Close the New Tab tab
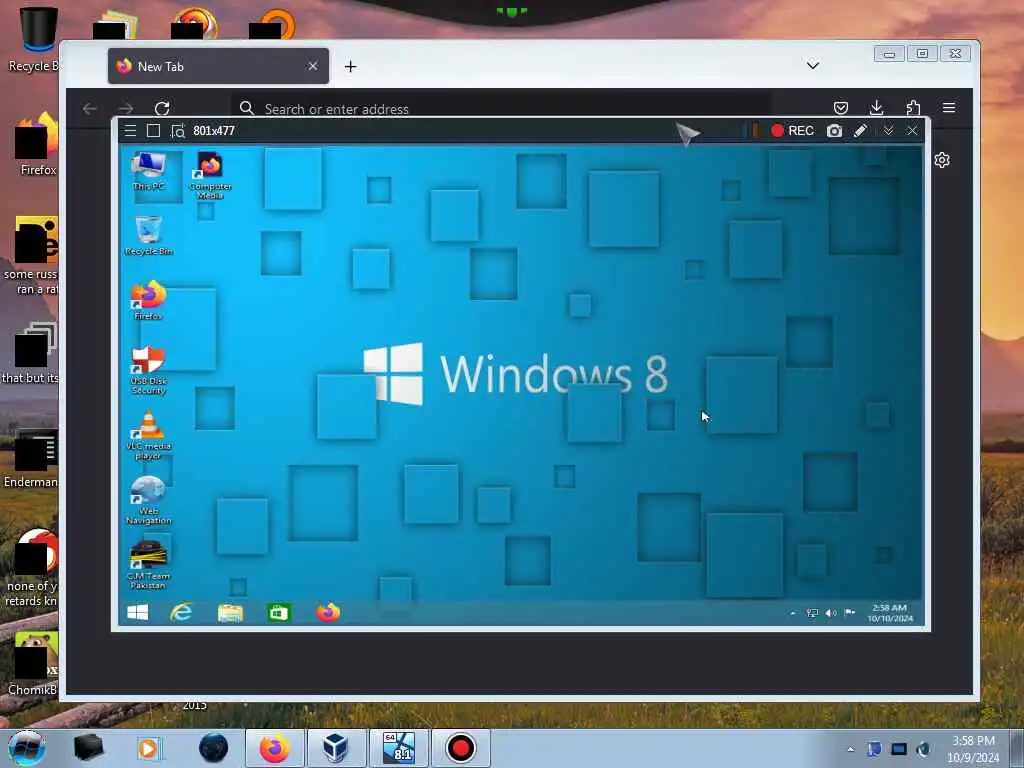The height and width of the screenshot is (768, 1024). tap(313, 66)
